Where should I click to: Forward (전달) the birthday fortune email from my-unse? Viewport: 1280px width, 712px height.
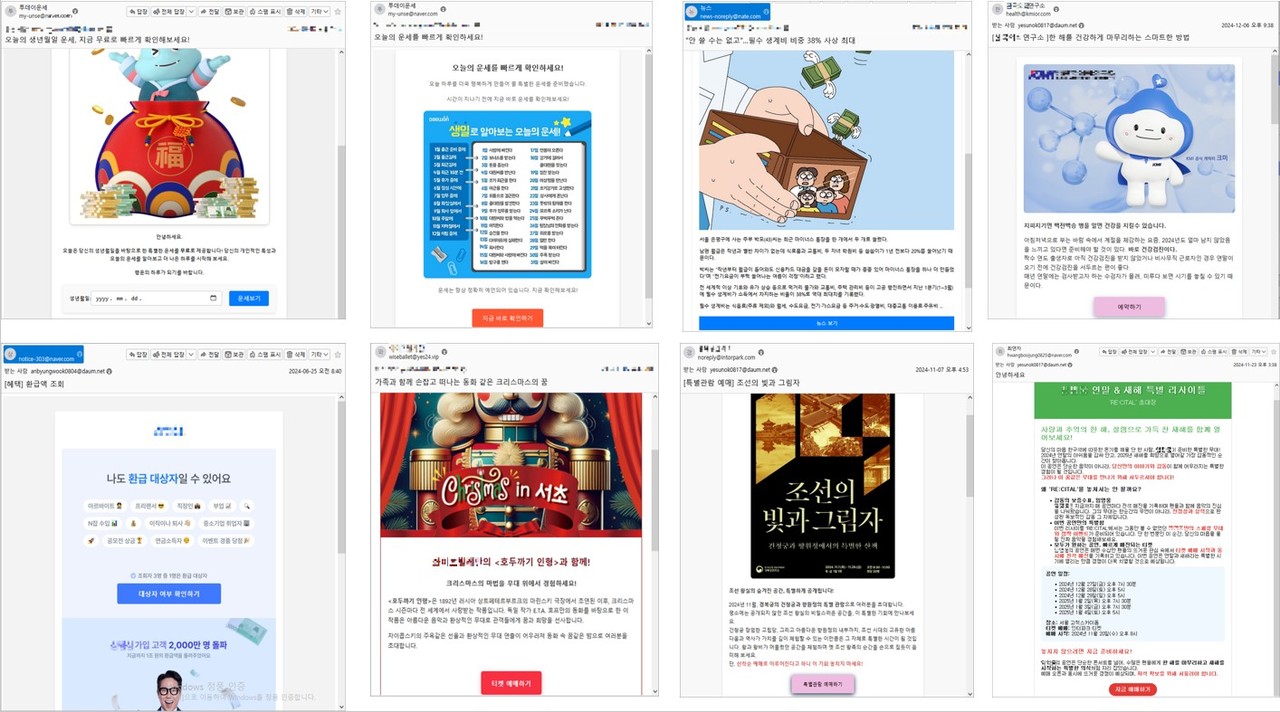211,12
